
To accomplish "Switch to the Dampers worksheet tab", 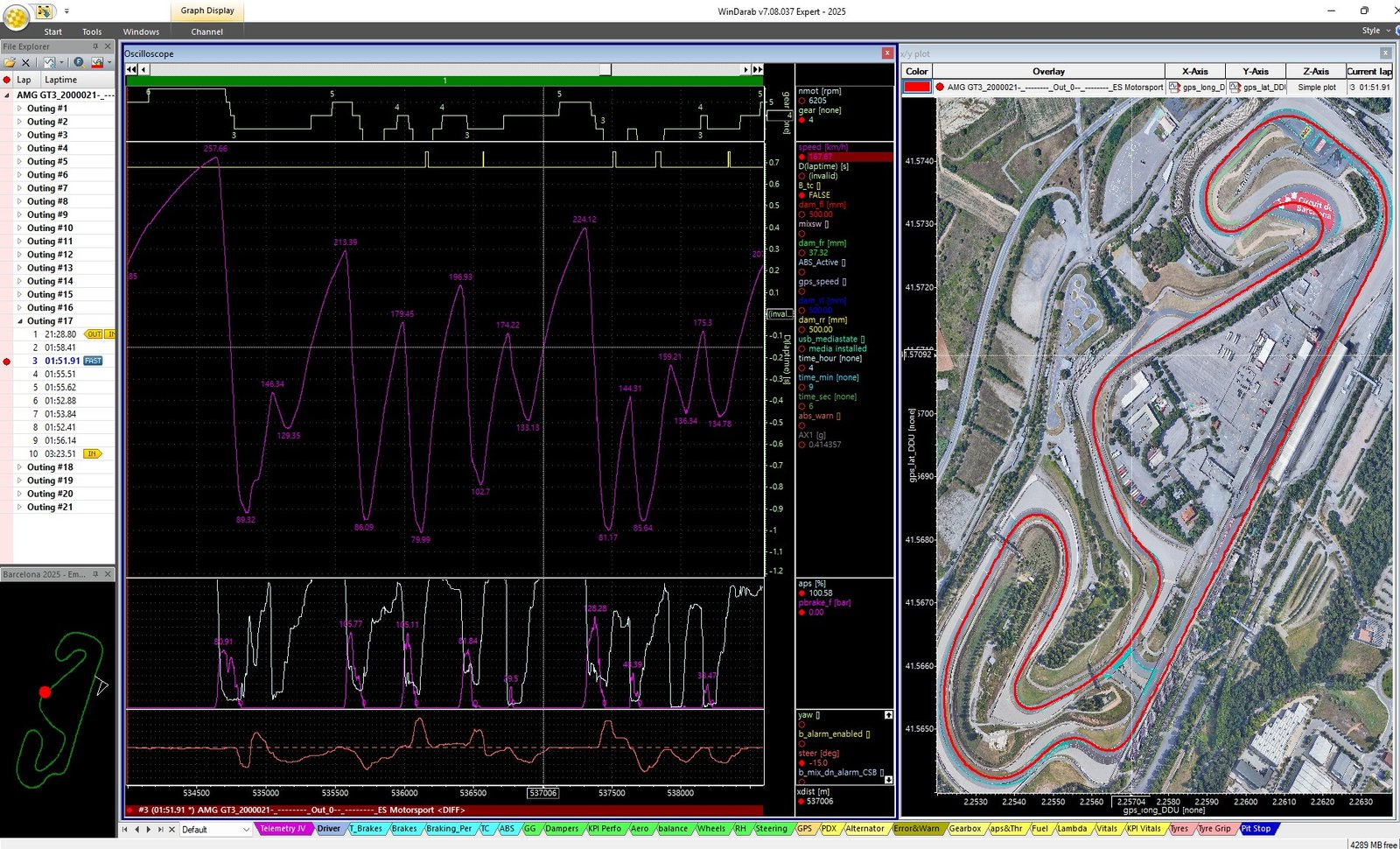I will coord(561,828).
